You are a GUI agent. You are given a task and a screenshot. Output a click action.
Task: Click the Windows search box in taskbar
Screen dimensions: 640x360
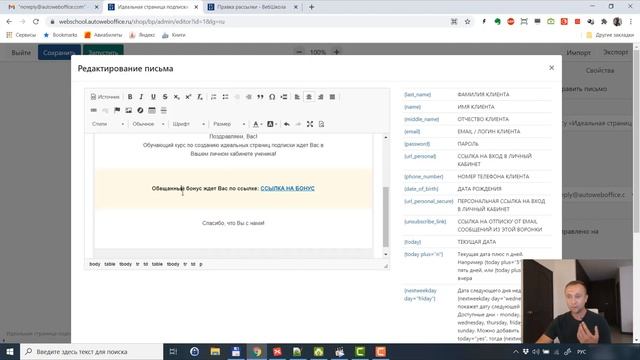click(91, 351)
